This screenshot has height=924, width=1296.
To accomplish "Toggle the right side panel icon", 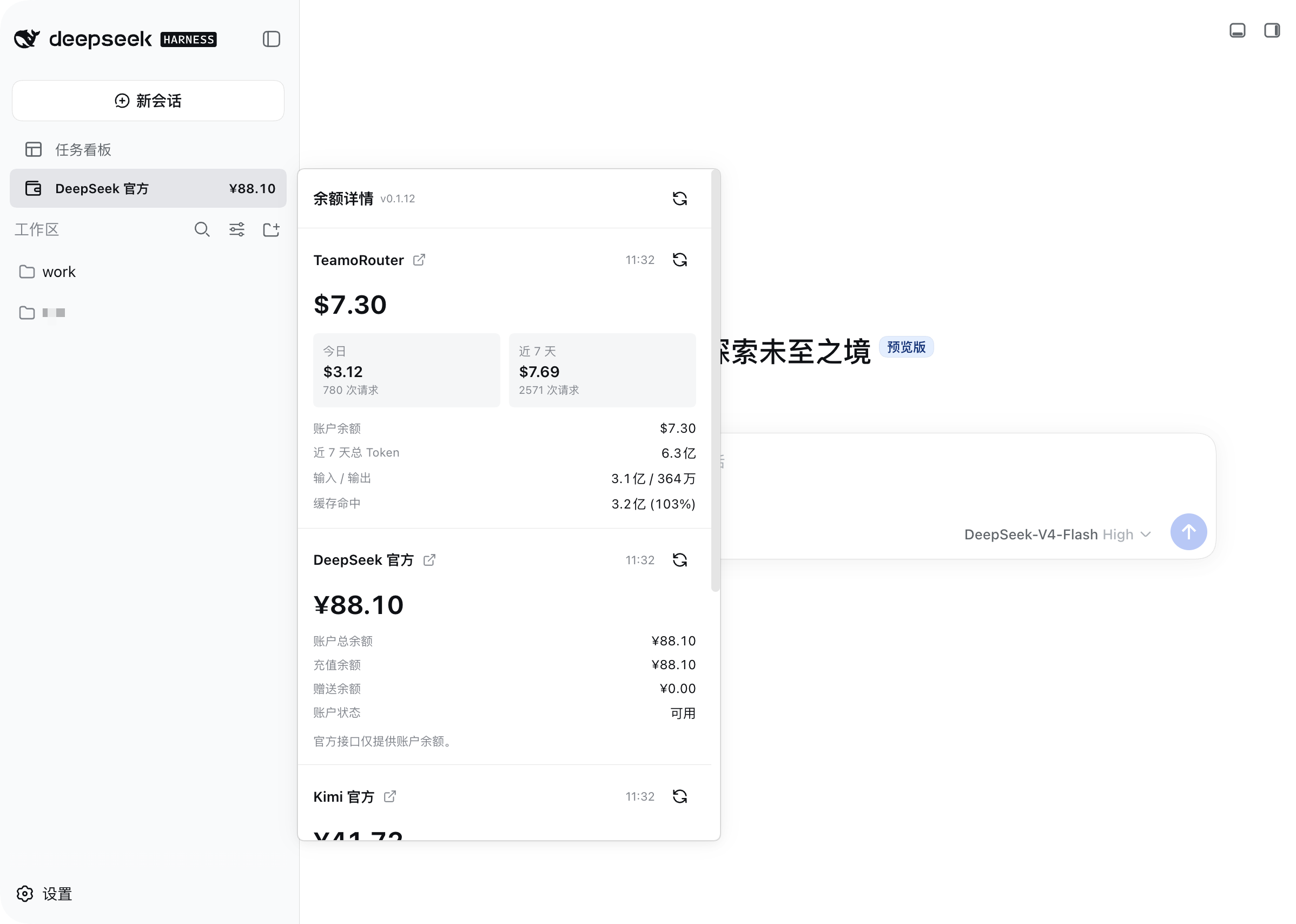I will (1272, 30).
